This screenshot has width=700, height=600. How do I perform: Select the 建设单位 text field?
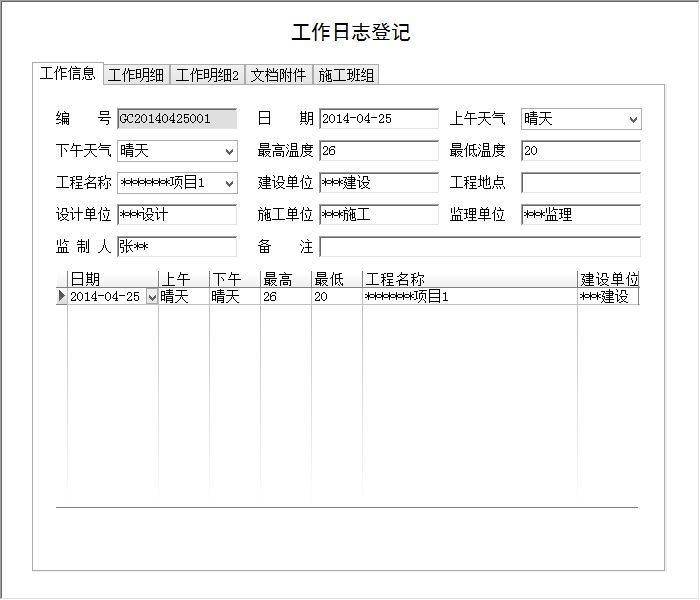378,183
